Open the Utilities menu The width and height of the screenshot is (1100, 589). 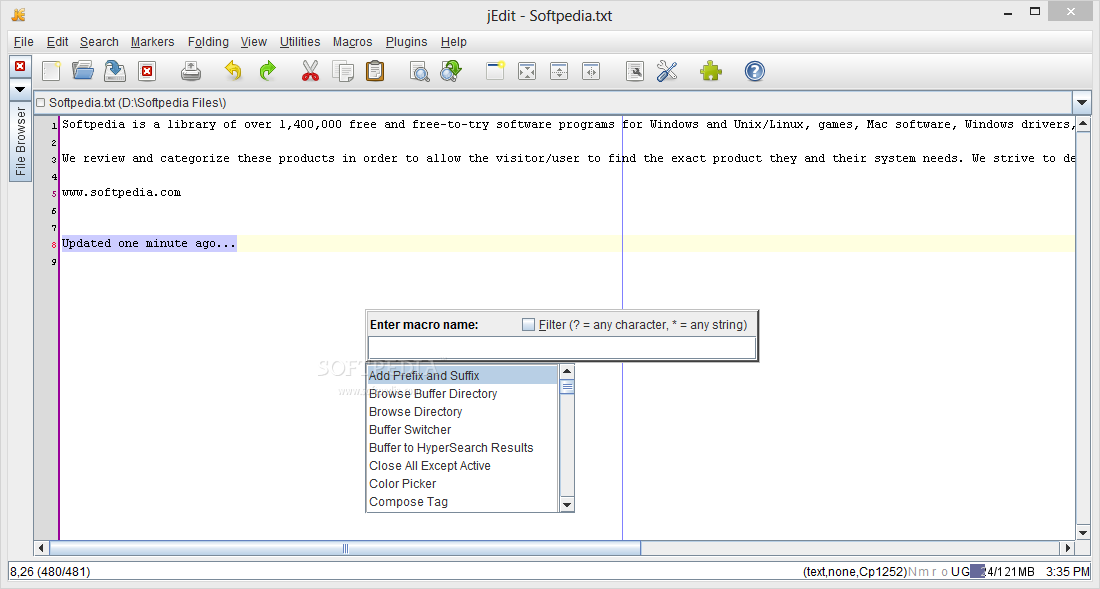(x=300, y=42)
